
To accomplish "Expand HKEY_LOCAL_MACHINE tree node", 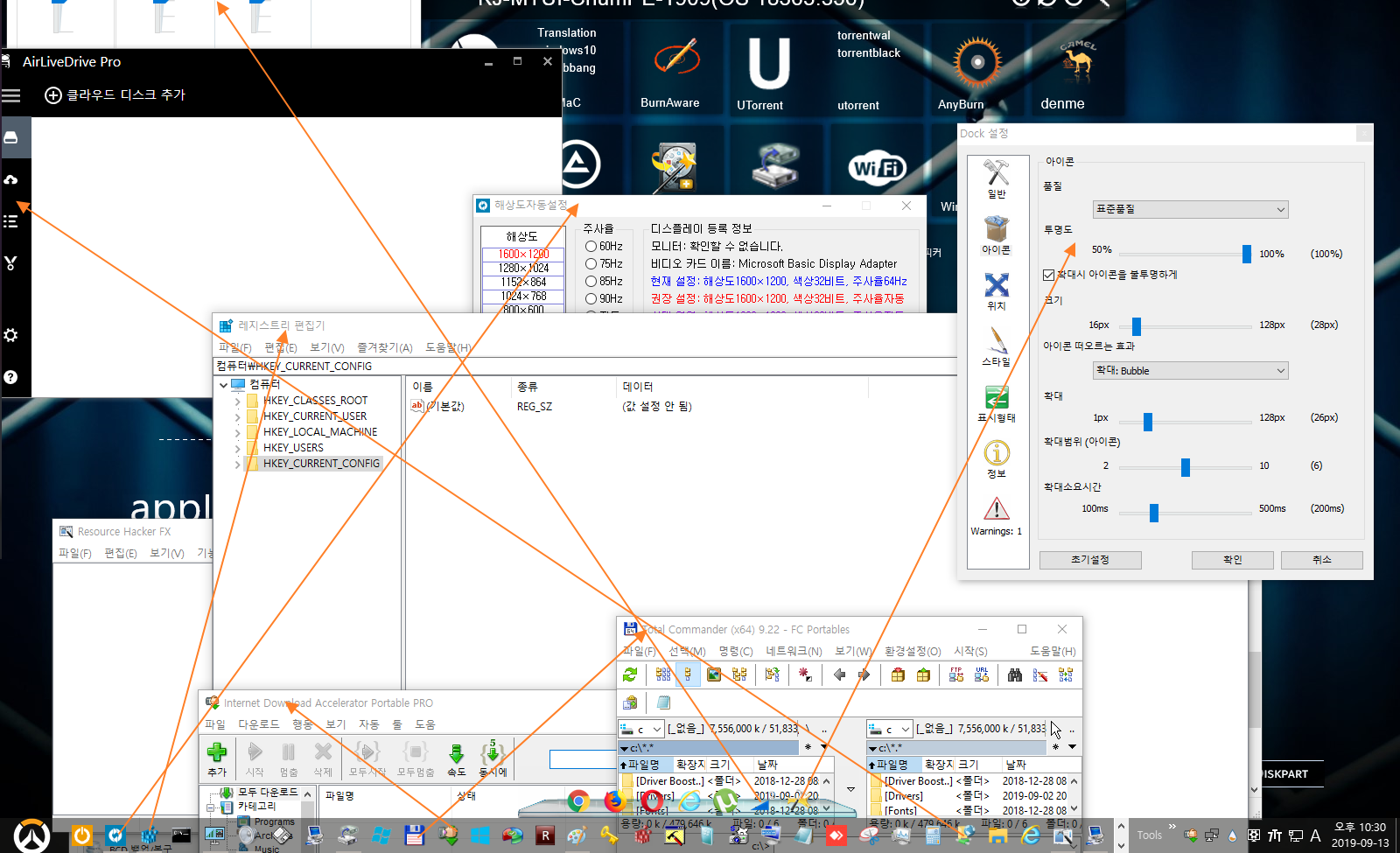I will (x=237, y=432).
